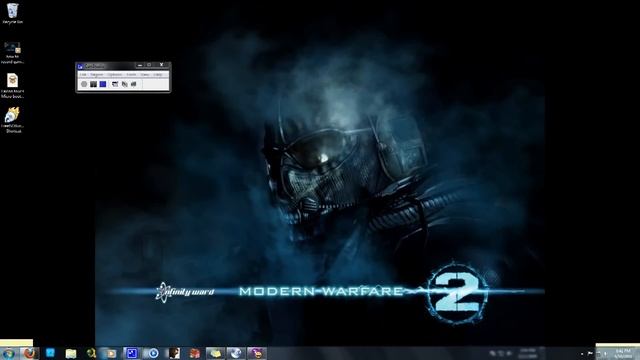Minimize the CamStudio window
The height and width of the screenshot is (360, 640).
pyautogui.click(x=140, y=65)
